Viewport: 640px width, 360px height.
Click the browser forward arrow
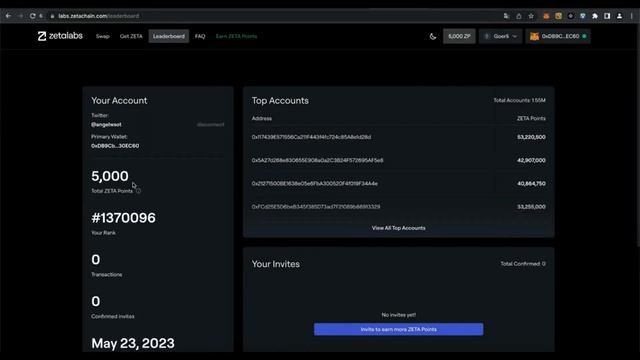pos(20,16)
